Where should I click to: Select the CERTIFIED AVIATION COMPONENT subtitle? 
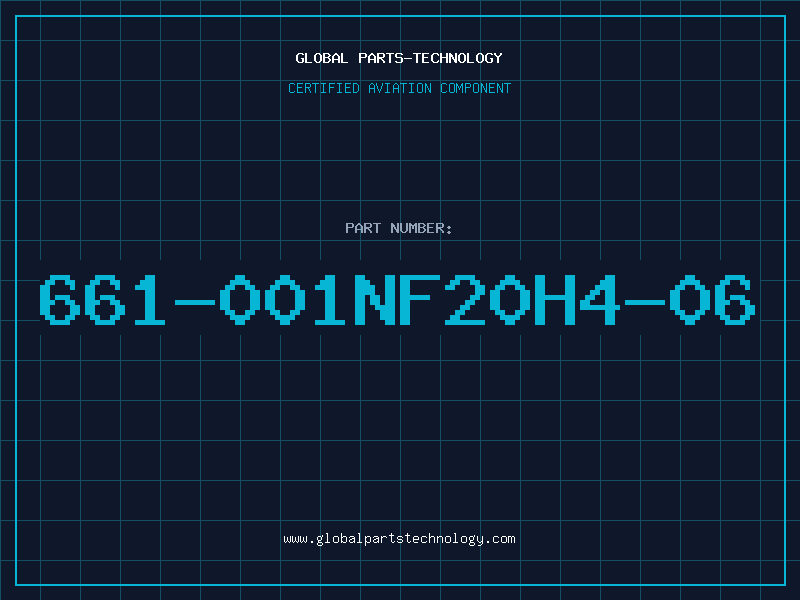(x=399, y=88)
